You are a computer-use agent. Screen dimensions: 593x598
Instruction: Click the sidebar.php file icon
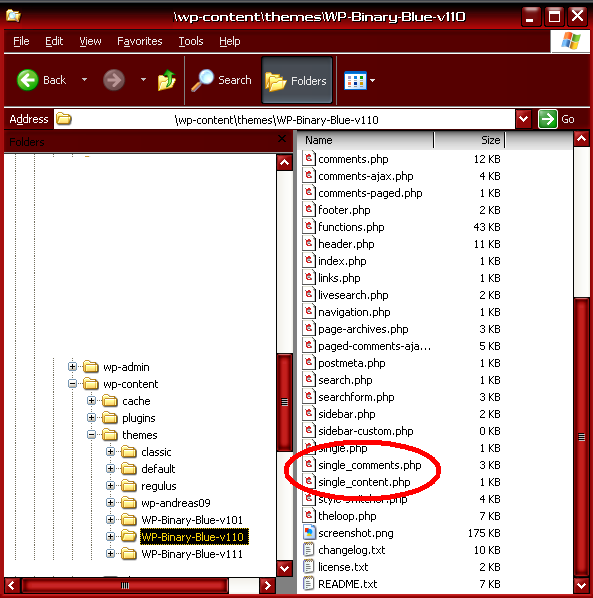click(x=309, y=413)
